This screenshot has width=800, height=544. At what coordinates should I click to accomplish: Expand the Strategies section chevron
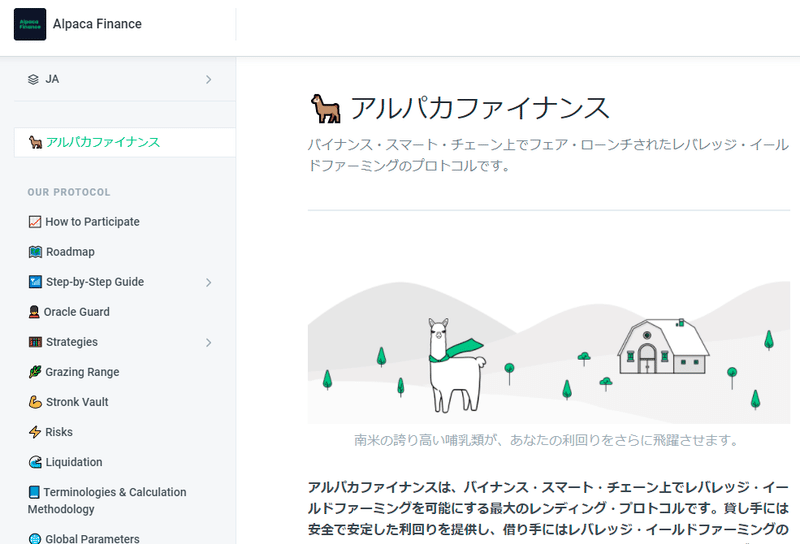(208, 342)
